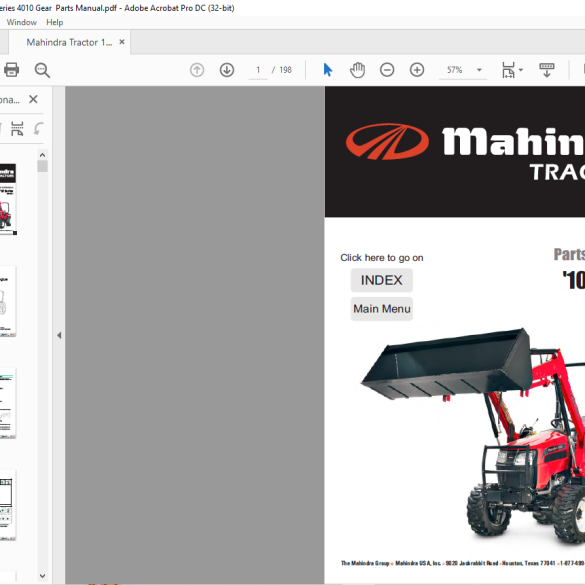Screen dimensions: 585x585
Task: Click the red tractor image
Action: (473, 437)
